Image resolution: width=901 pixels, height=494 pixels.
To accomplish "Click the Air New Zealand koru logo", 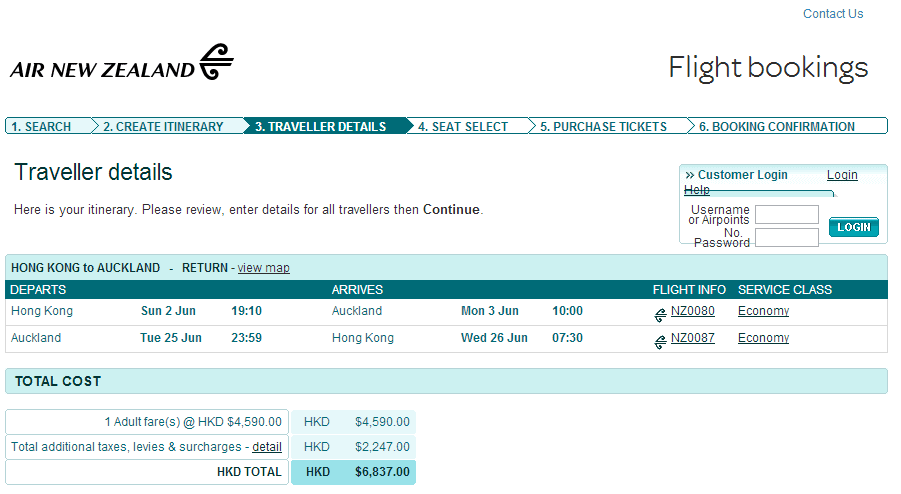I will click(216, 62).
